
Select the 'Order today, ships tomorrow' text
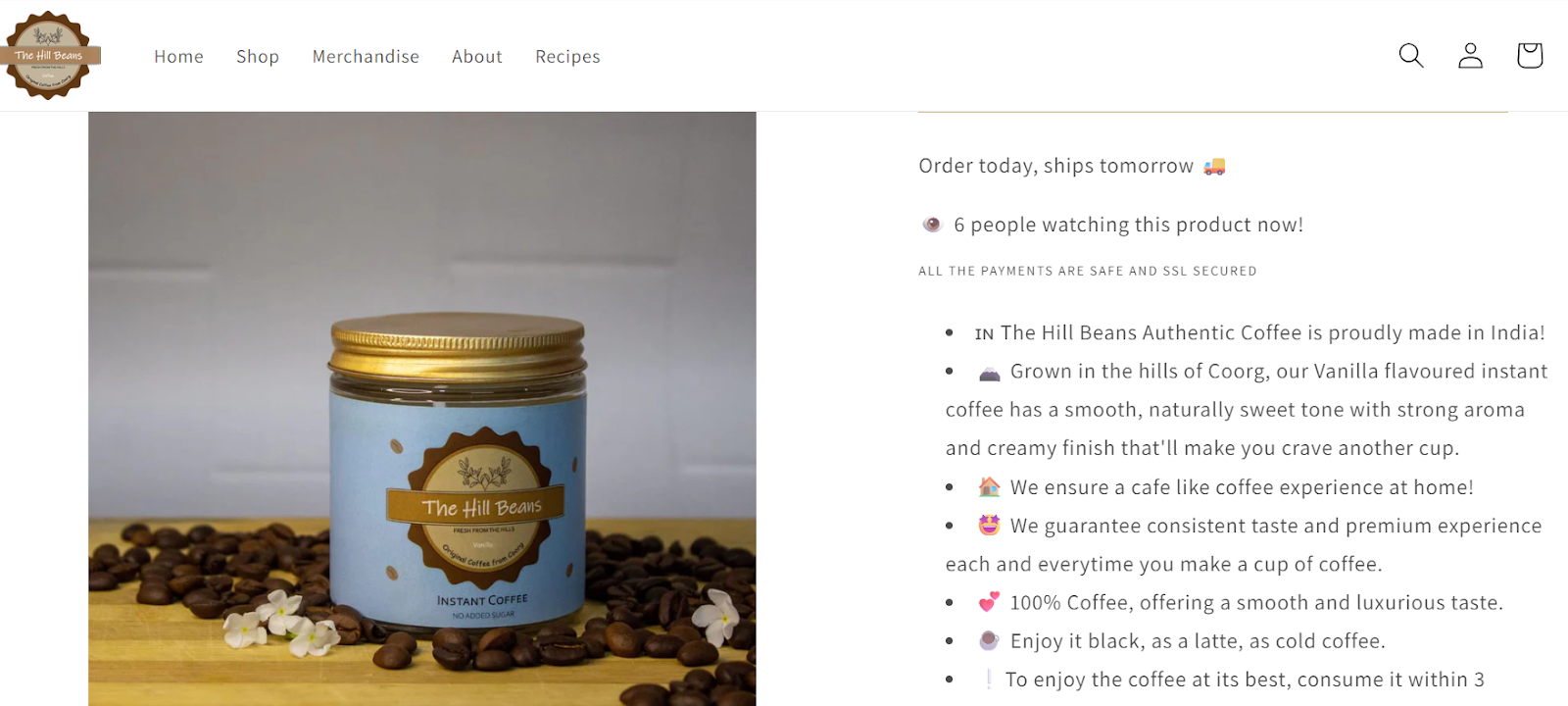click(1056, 166)
